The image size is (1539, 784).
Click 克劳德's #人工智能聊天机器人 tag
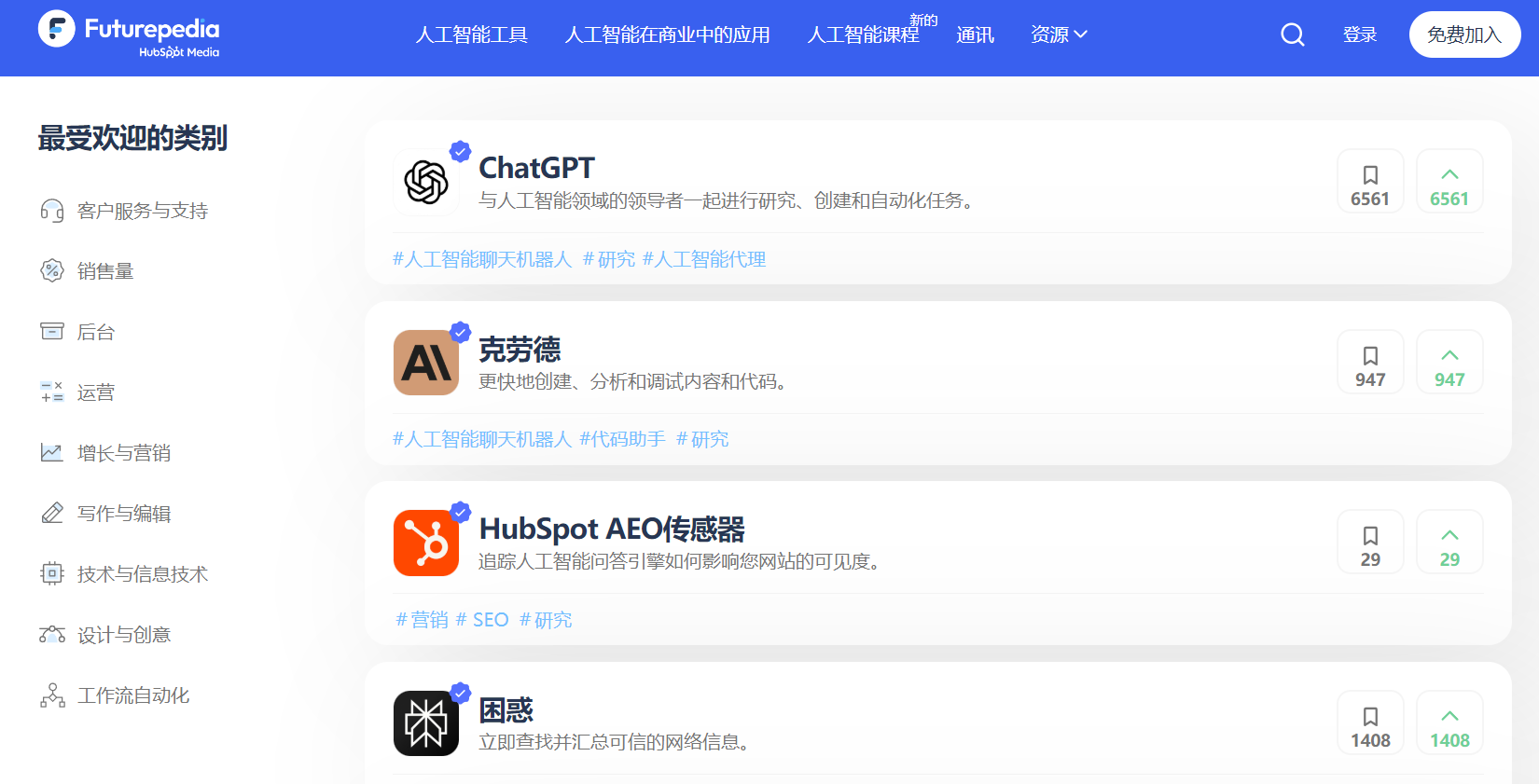pyautogui.click(x=482, y=439)
